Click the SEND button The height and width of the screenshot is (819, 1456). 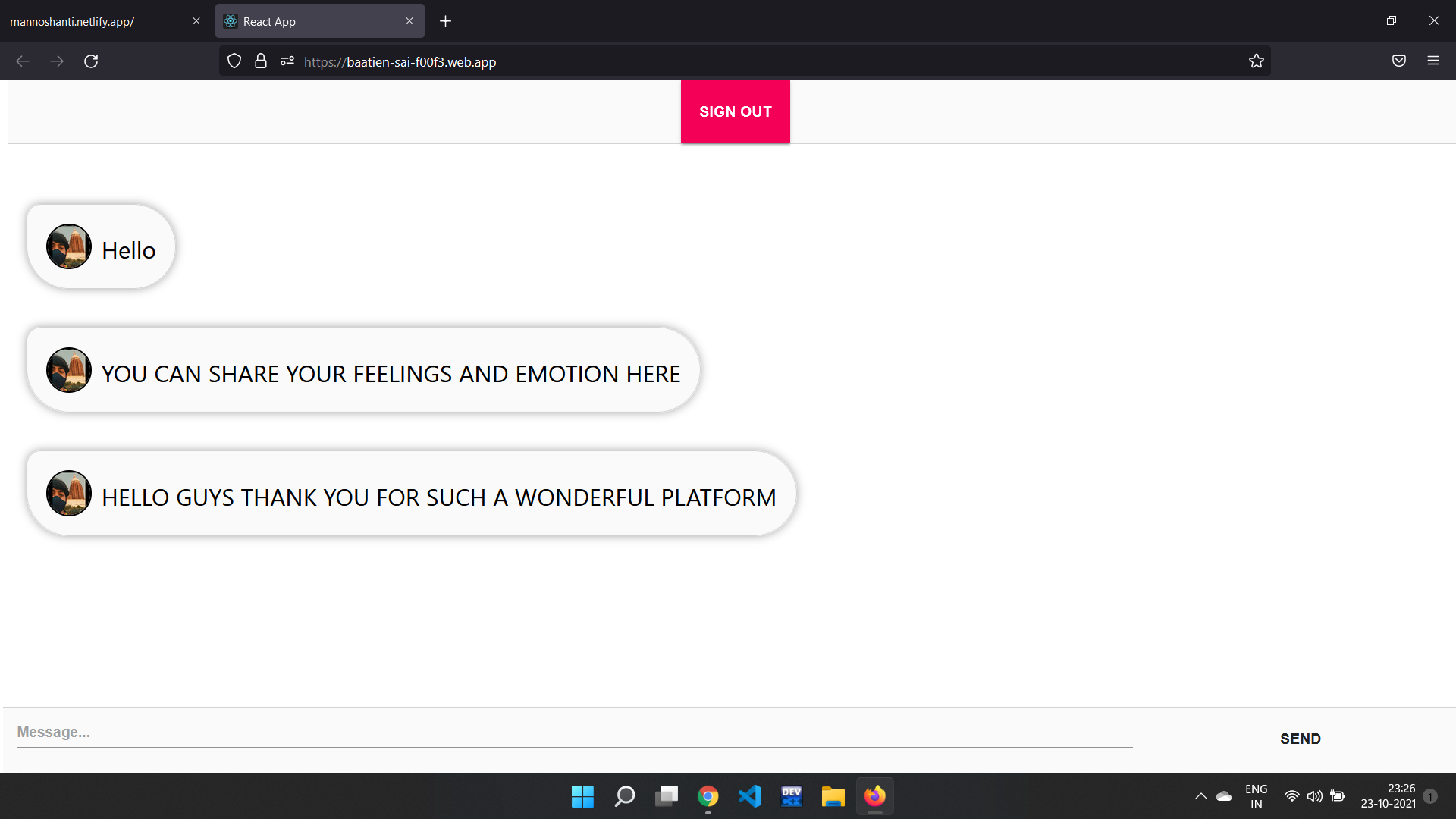(x=1300, y=739)
